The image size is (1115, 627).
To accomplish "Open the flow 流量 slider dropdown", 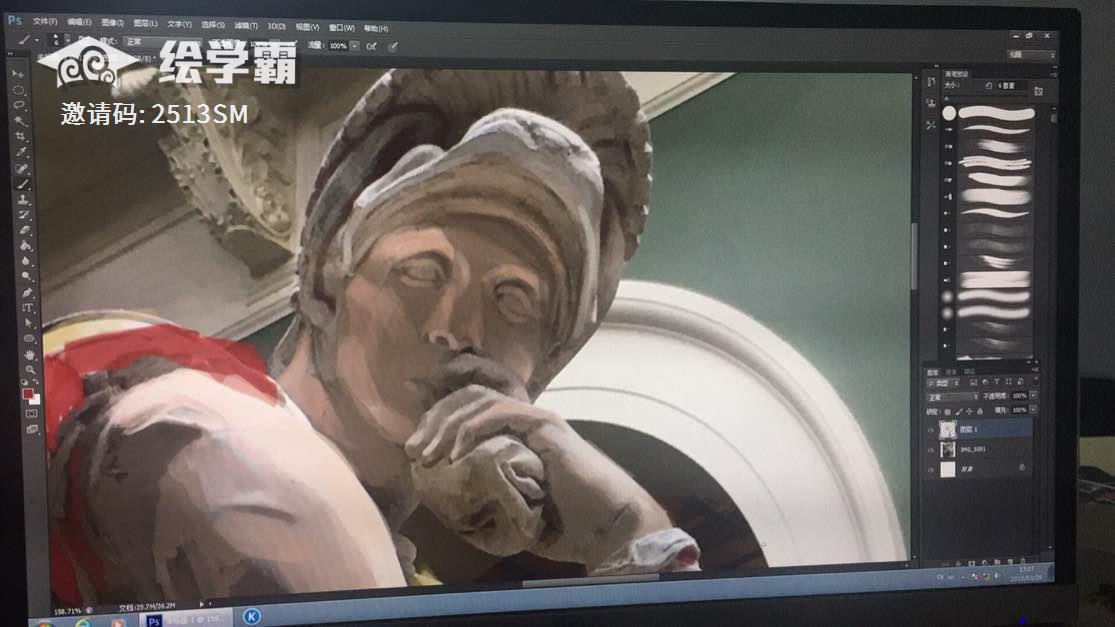I will pyautogui.click(x=354, y=46).
